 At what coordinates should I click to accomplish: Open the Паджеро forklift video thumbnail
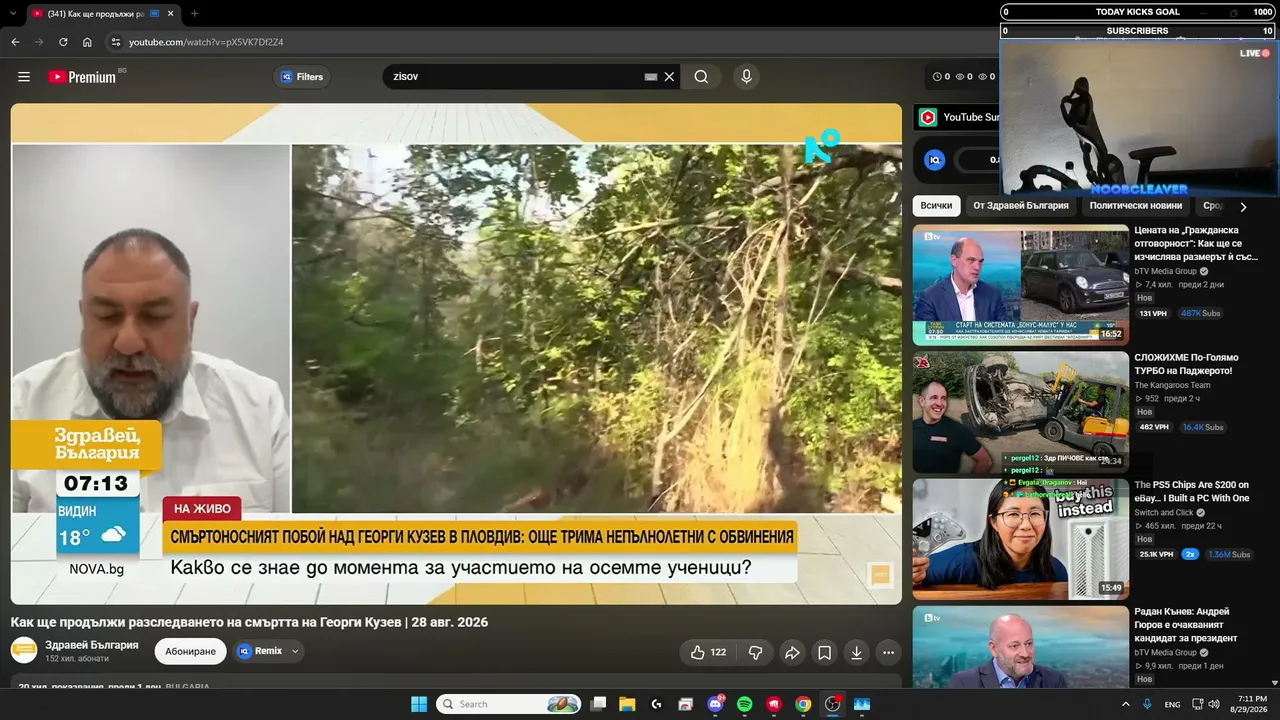pyautogui.click(x=1020, y=412)
